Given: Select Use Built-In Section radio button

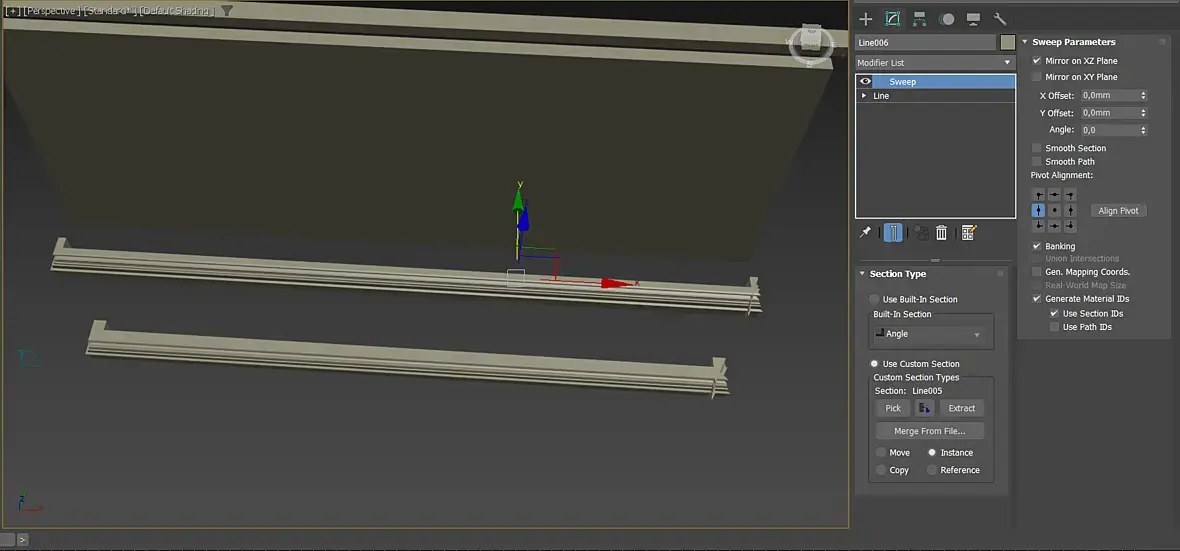Looking at the screenshot, I should pos(874,300).
